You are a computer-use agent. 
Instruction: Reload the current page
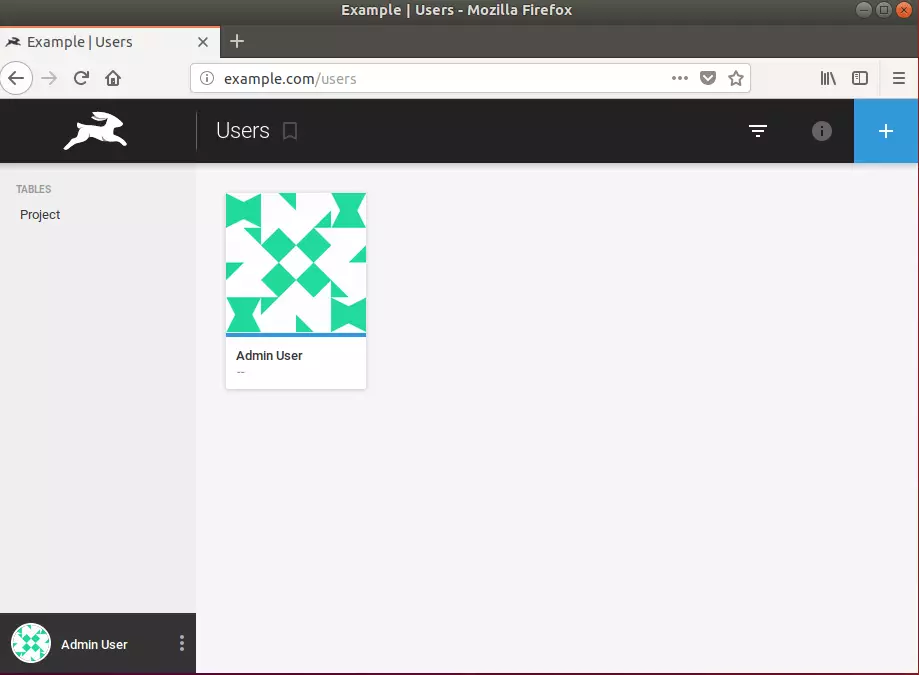(x=81, y=78)
